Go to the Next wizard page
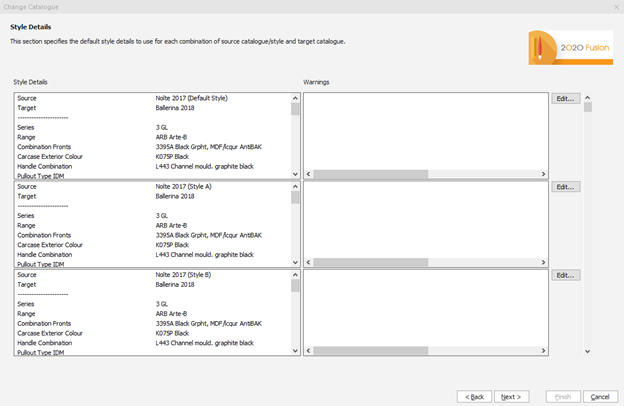The width and height of the screenshot is (624, 406). pyautogui.click(x=511, y=397)
